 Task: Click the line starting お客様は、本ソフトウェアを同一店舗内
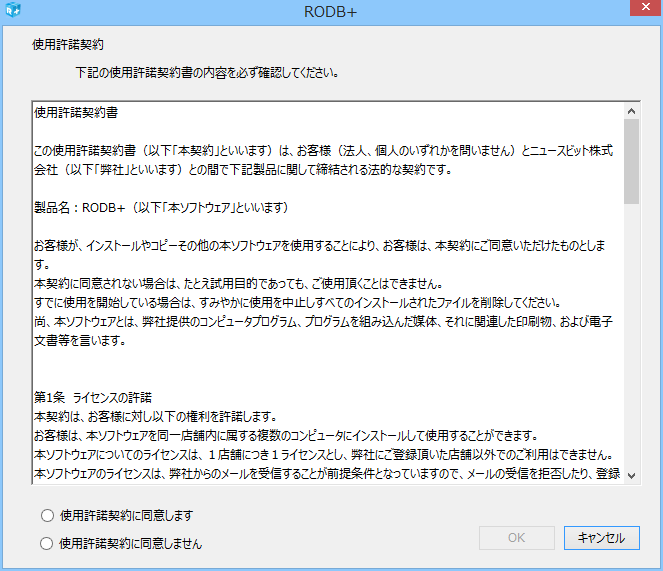point(286,436)
